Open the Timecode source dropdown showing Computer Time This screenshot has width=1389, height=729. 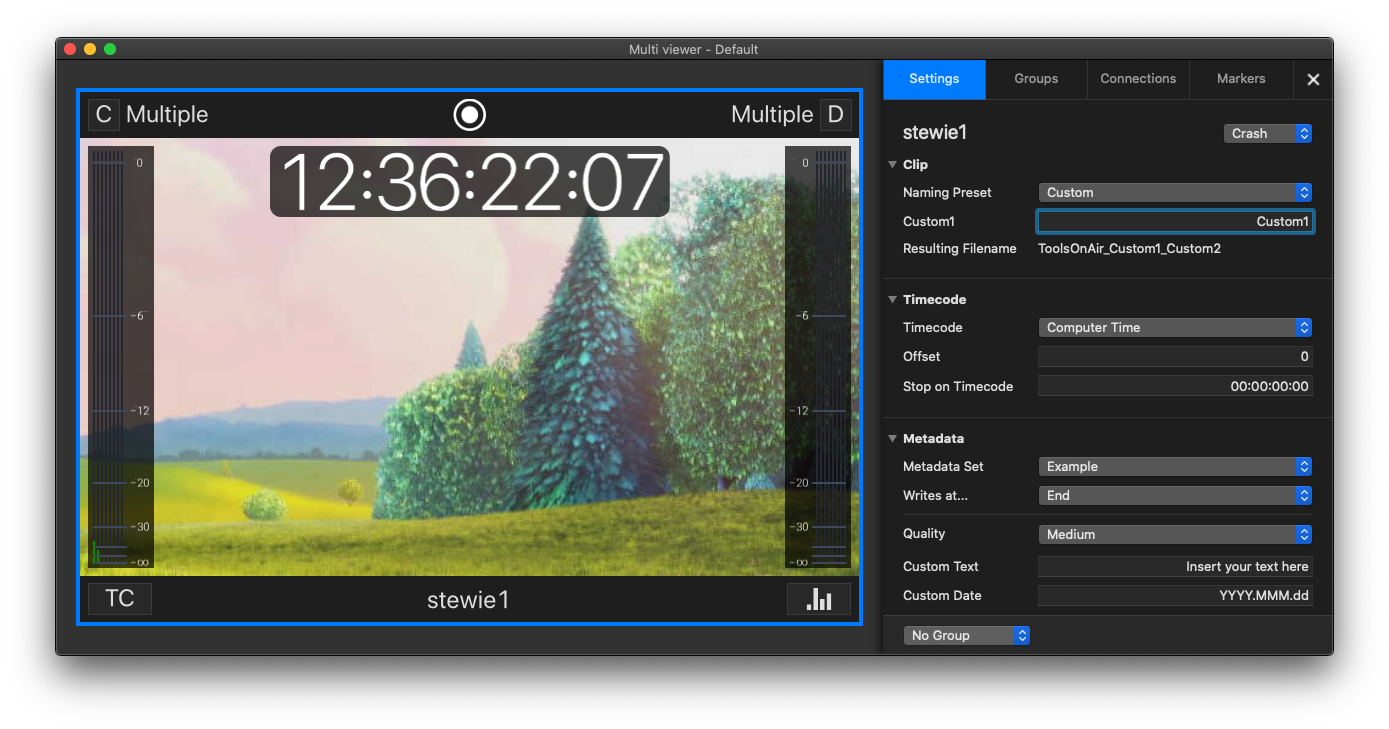(x=1175, y=328)
